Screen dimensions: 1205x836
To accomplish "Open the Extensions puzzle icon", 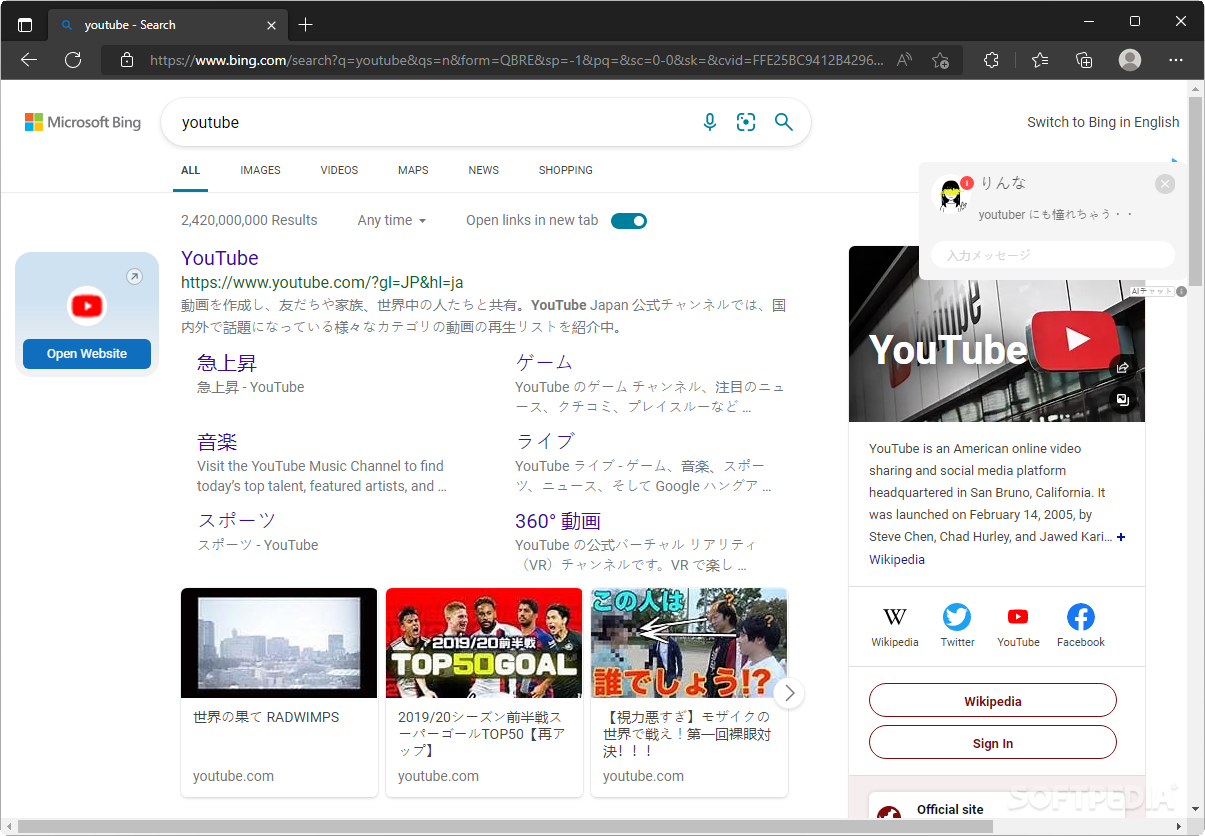I will point(991,60).
